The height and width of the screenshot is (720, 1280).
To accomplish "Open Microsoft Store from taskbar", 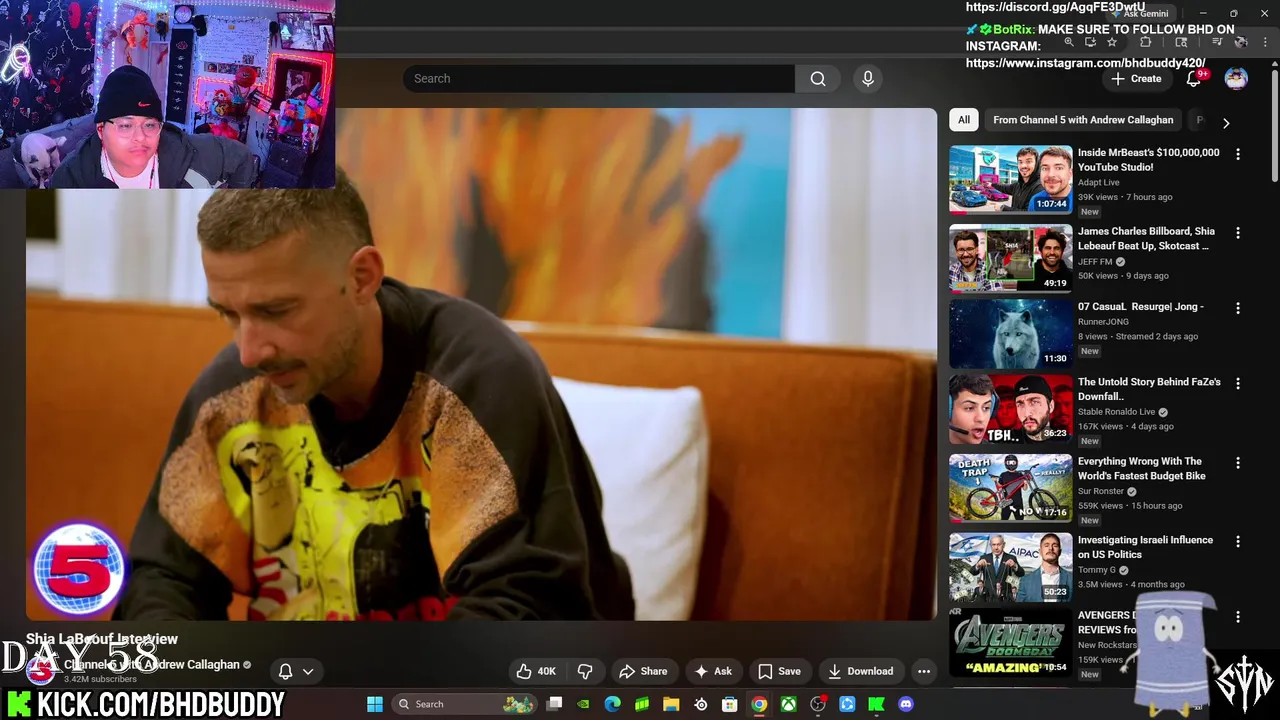I will (730, 704).
